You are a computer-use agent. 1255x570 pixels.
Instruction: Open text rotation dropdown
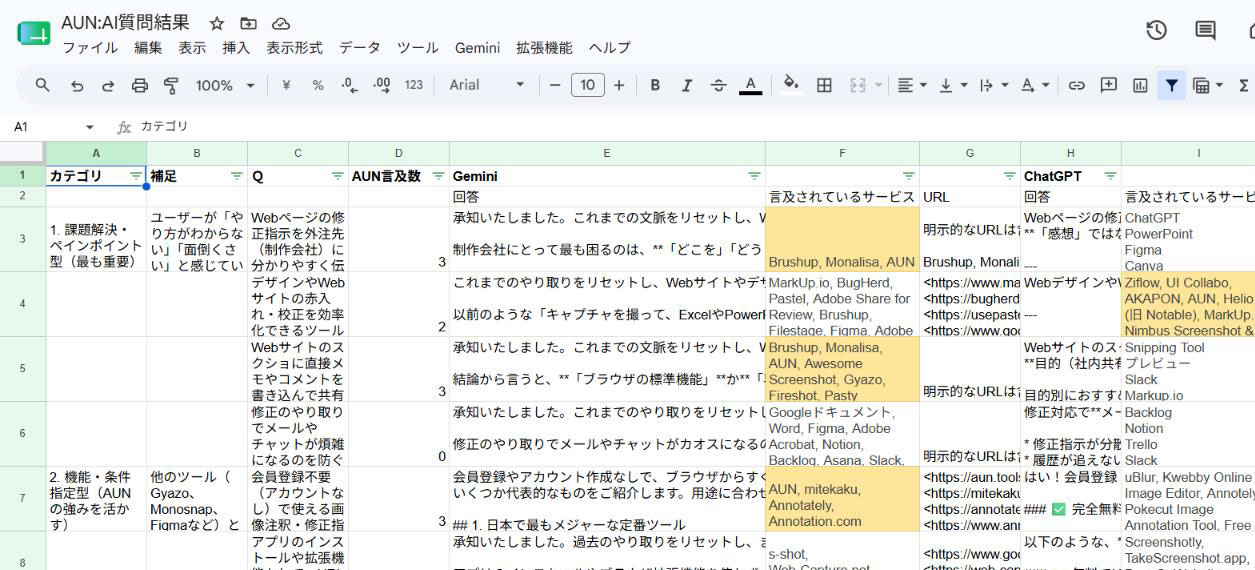[x=1034, y=85]
